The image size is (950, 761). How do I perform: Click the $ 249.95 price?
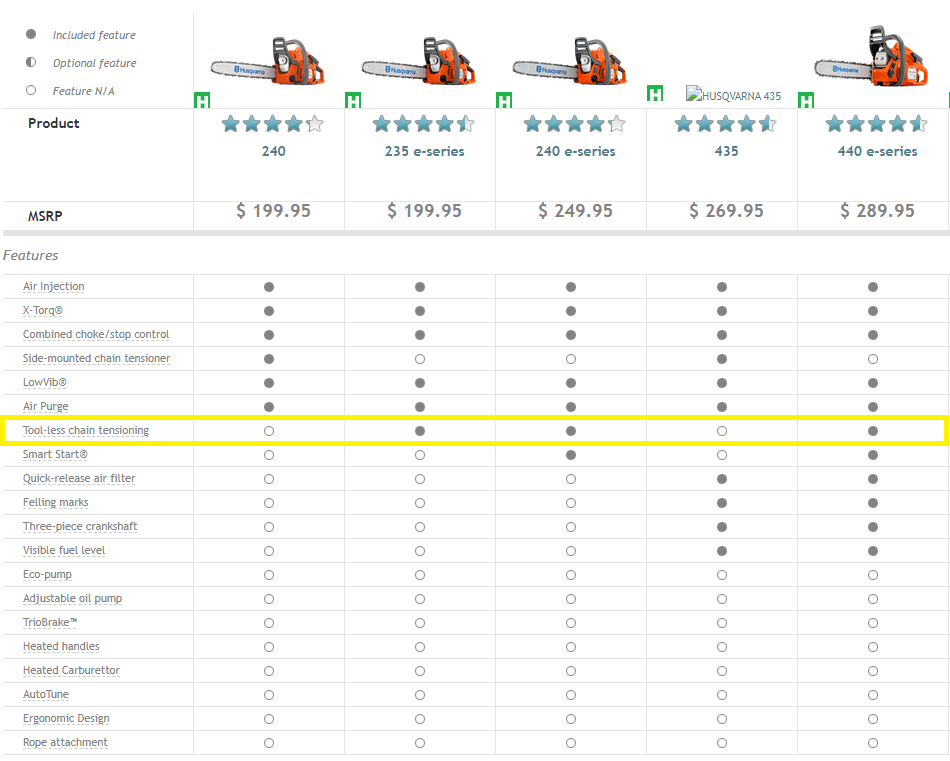(576, 211)
